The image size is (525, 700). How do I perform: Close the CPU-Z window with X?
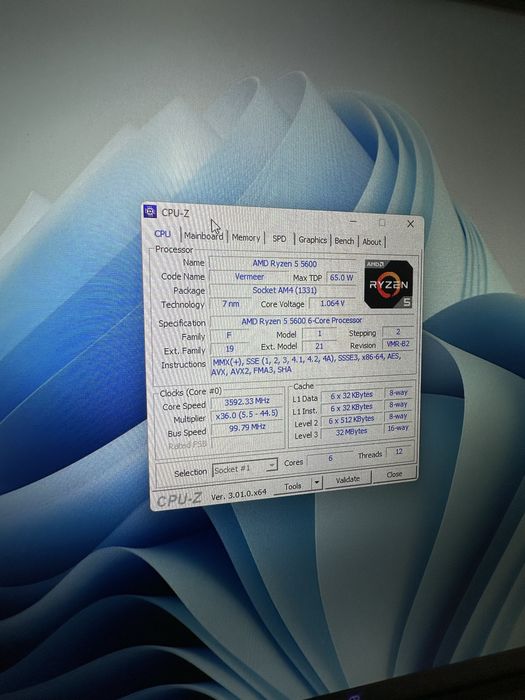[410, 224]
